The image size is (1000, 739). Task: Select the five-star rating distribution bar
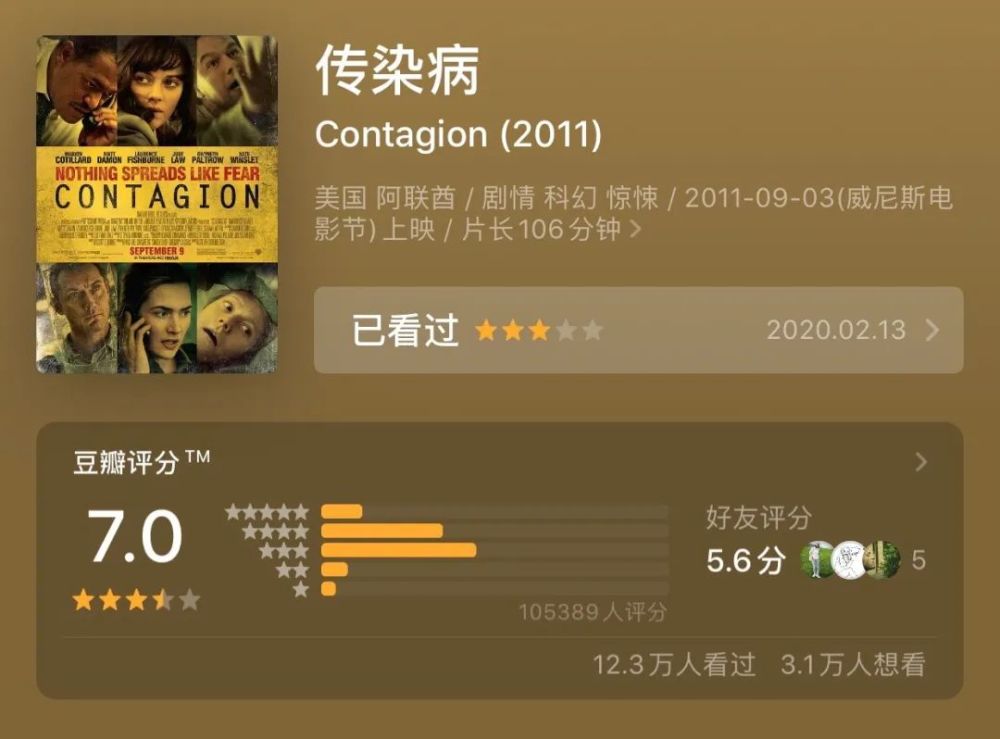pyautogui.click(x=494, y=512)
